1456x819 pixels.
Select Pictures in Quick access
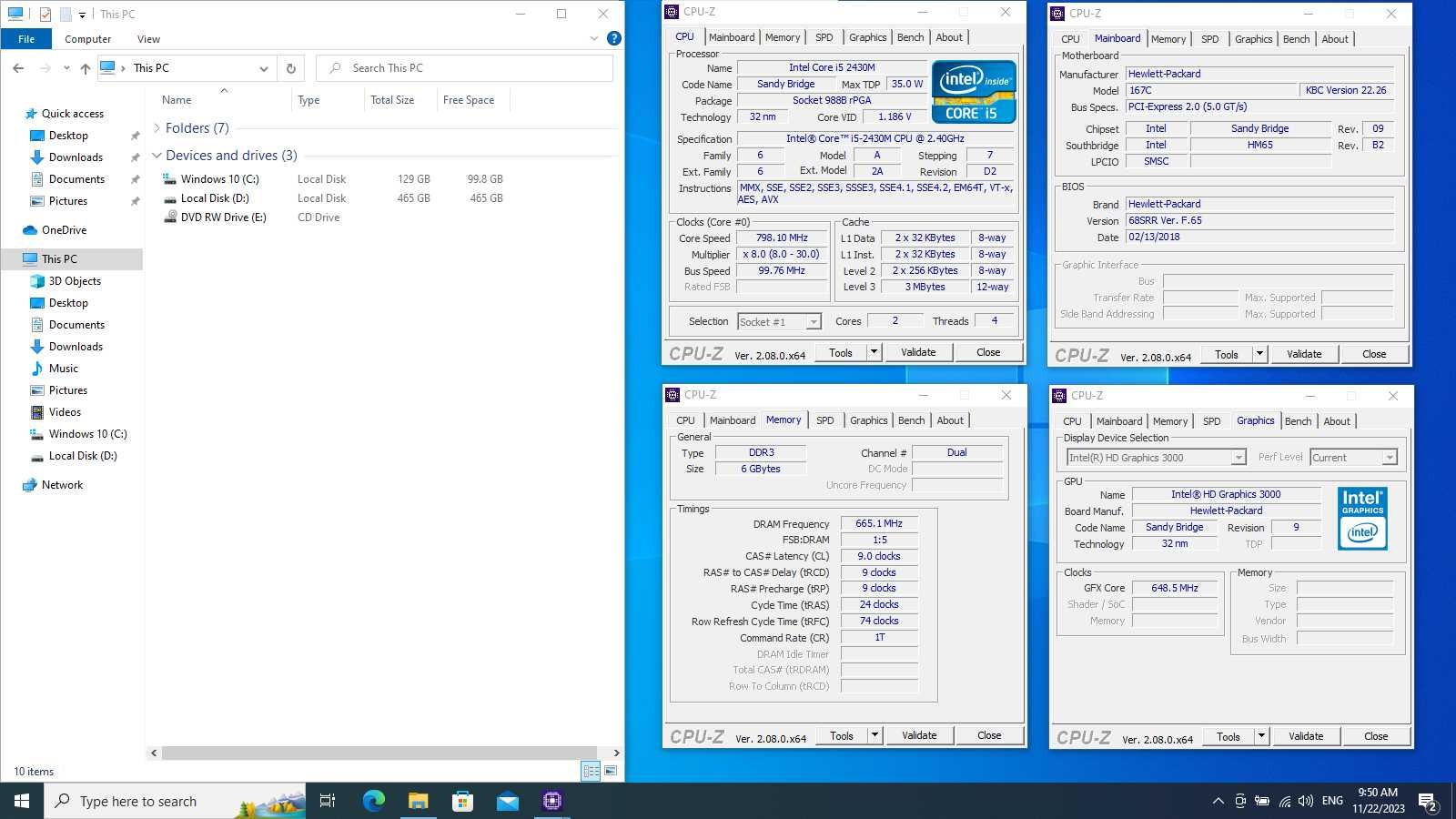click(x=68, y=201)
